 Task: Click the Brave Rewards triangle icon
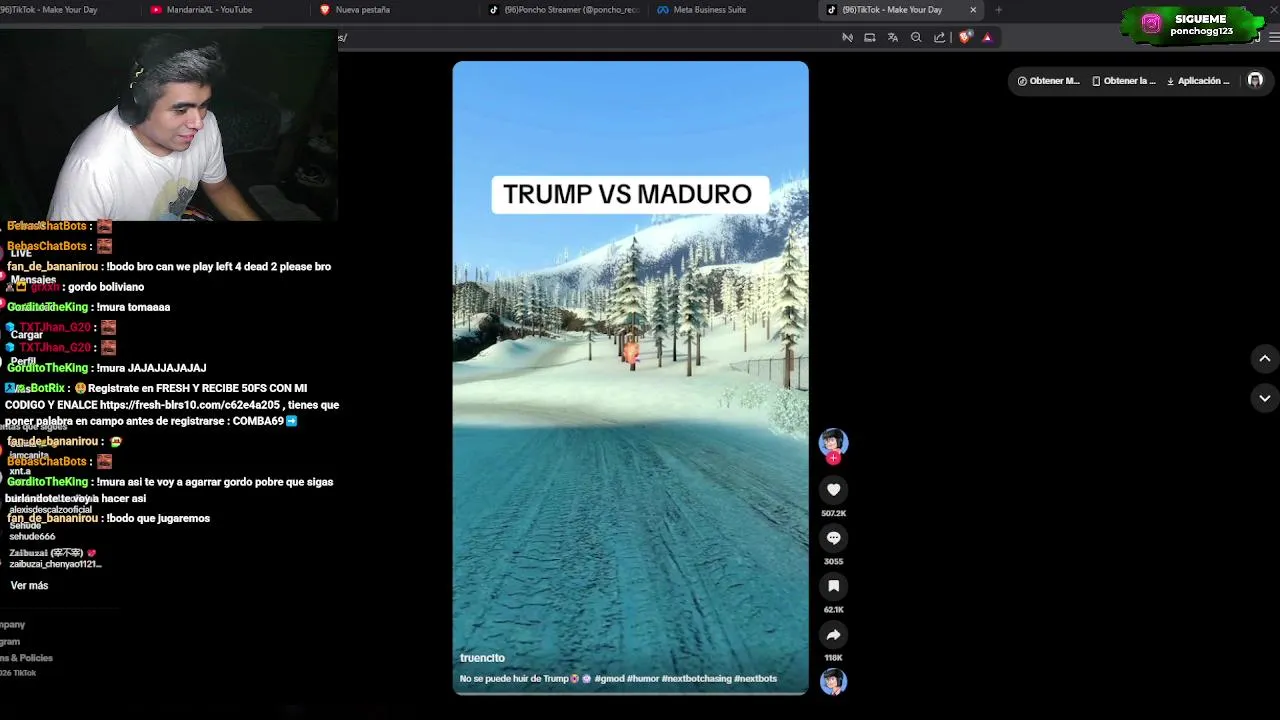987,37
